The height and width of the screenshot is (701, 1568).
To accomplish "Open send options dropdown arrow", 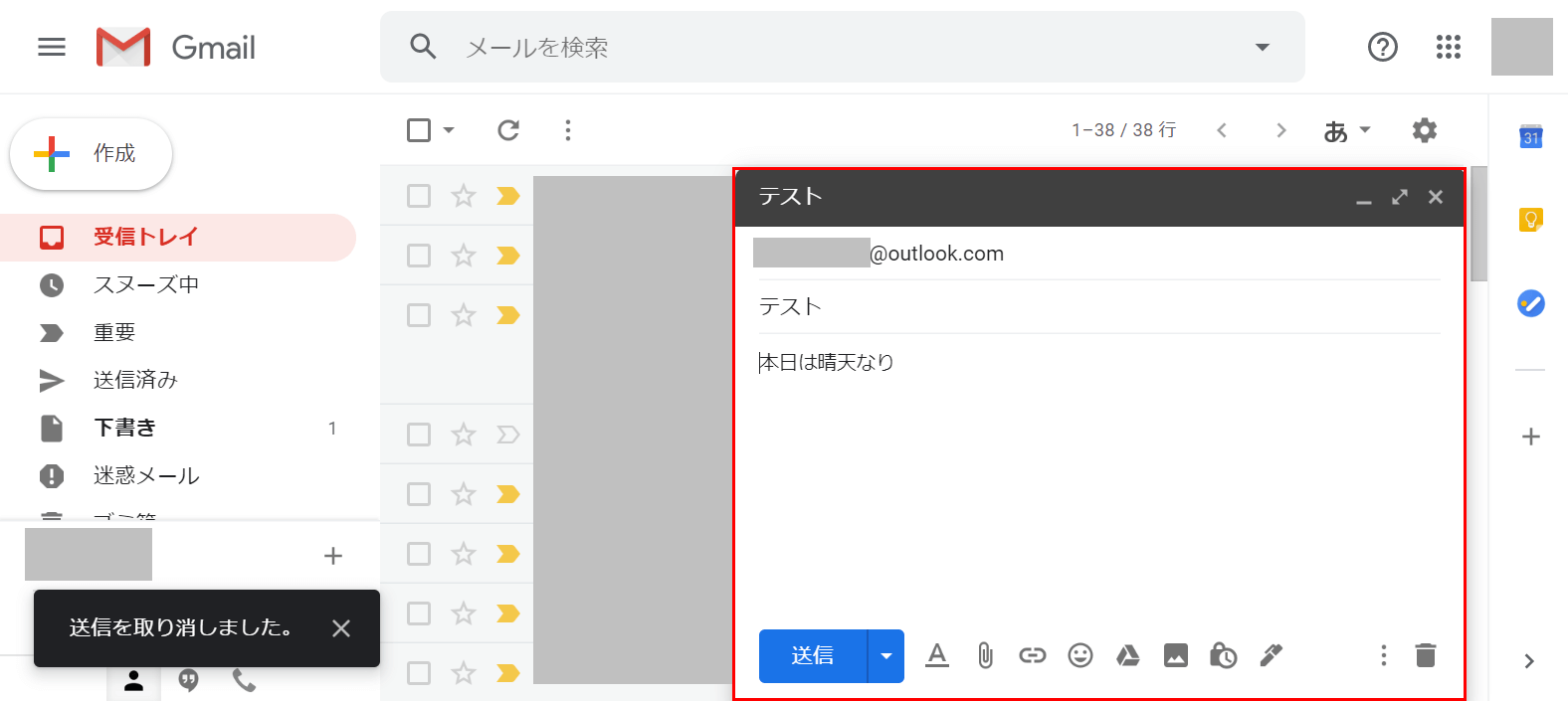I will [886, 656].
